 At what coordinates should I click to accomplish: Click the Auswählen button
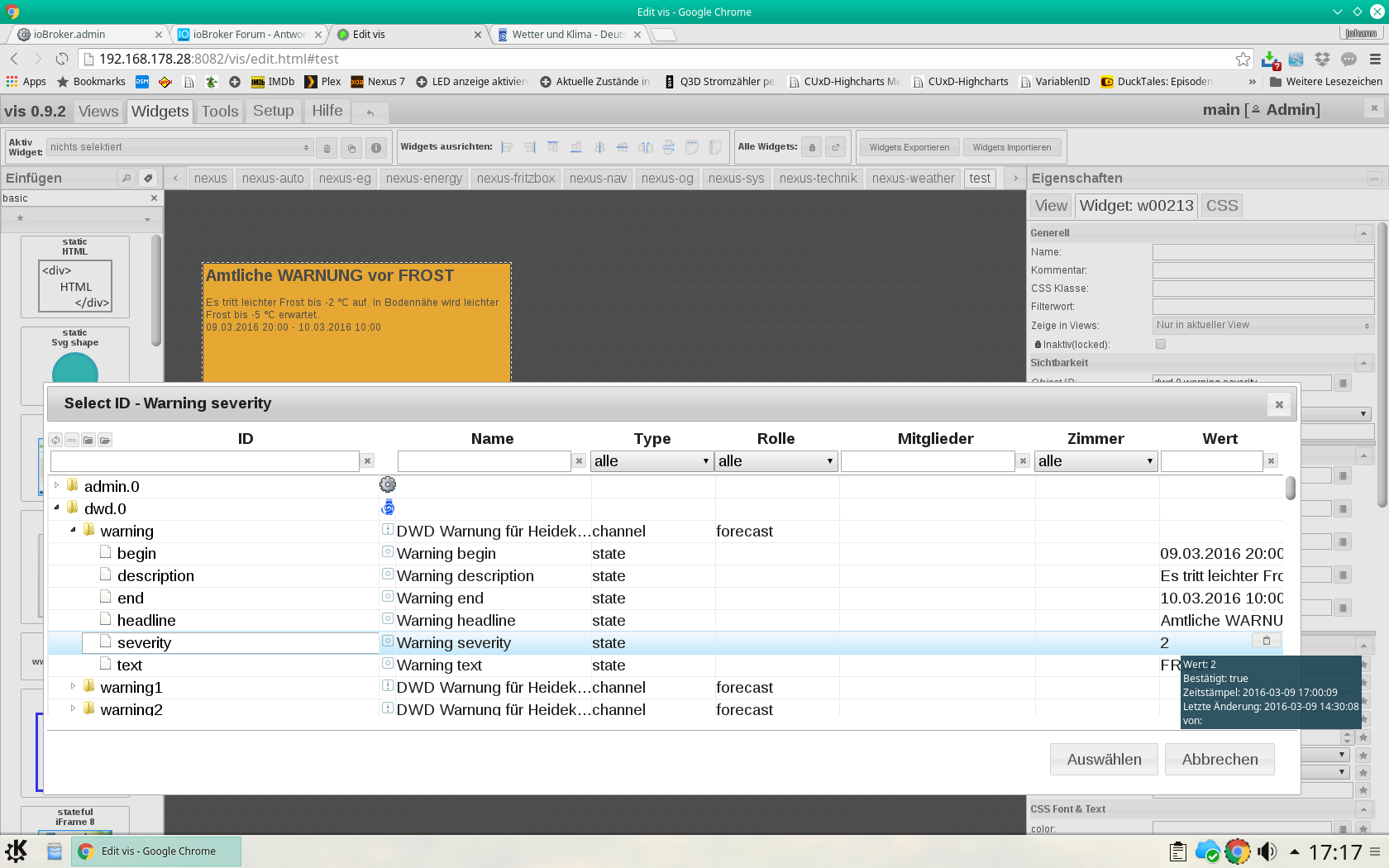1104,759
